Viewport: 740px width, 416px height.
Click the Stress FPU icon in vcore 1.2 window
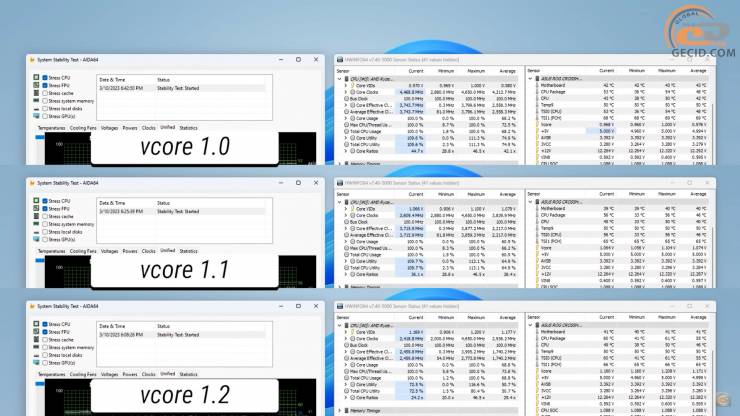[x=36, y=331]
